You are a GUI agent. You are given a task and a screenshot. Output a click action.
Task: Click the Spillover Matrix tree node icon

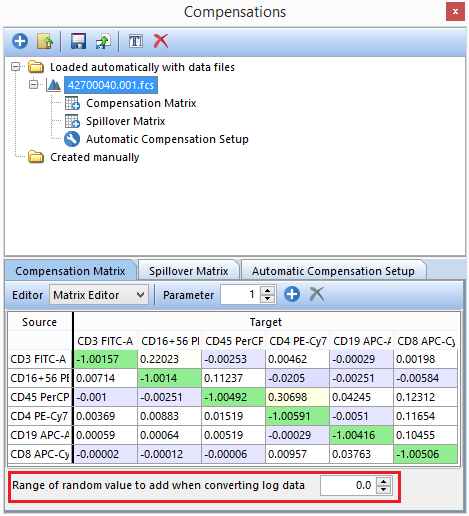point(72,121)
